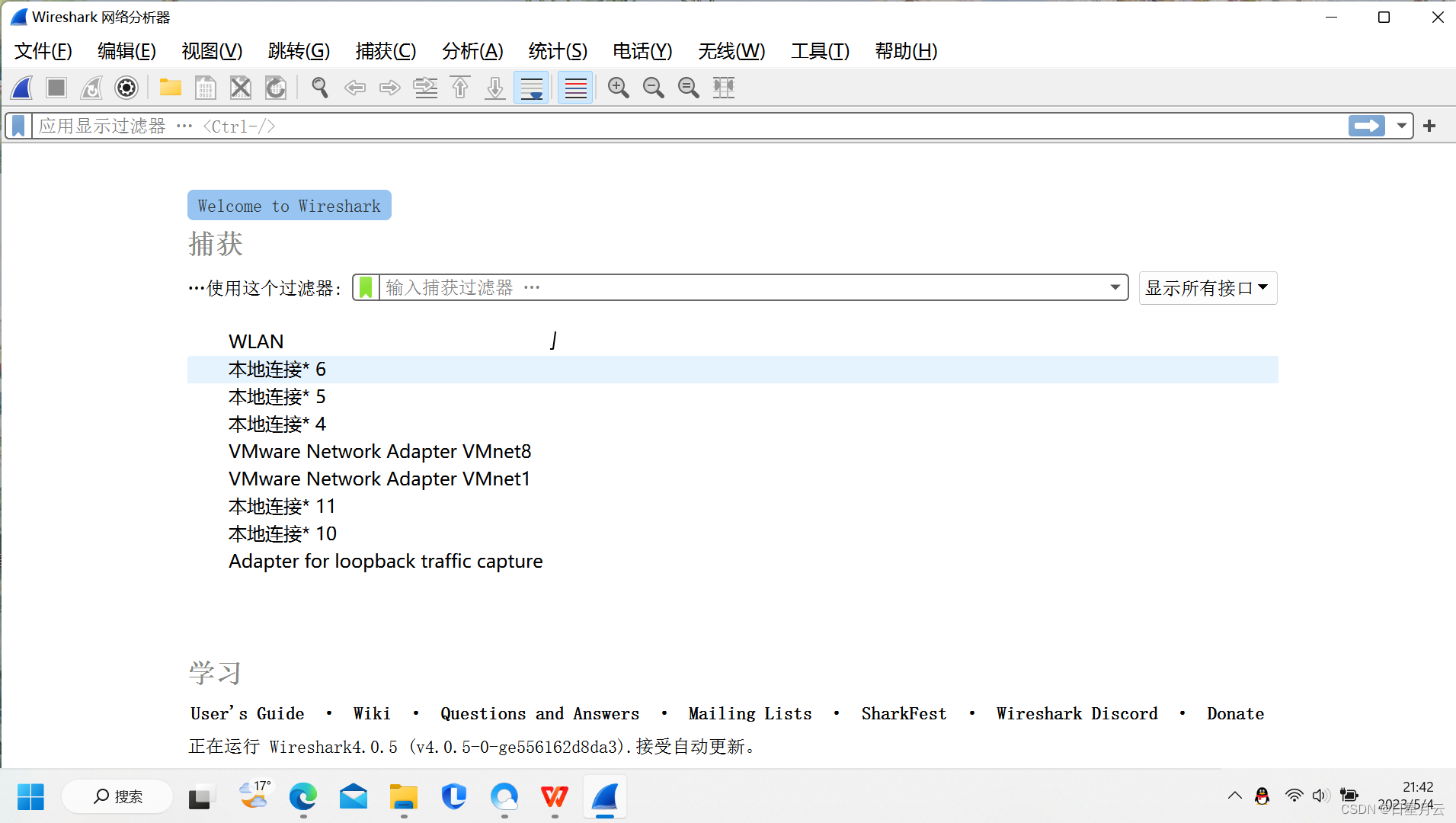The width and height of the screenshot is (1456, 823).
Task: Open Questions and Answers link
Action: 540,713
